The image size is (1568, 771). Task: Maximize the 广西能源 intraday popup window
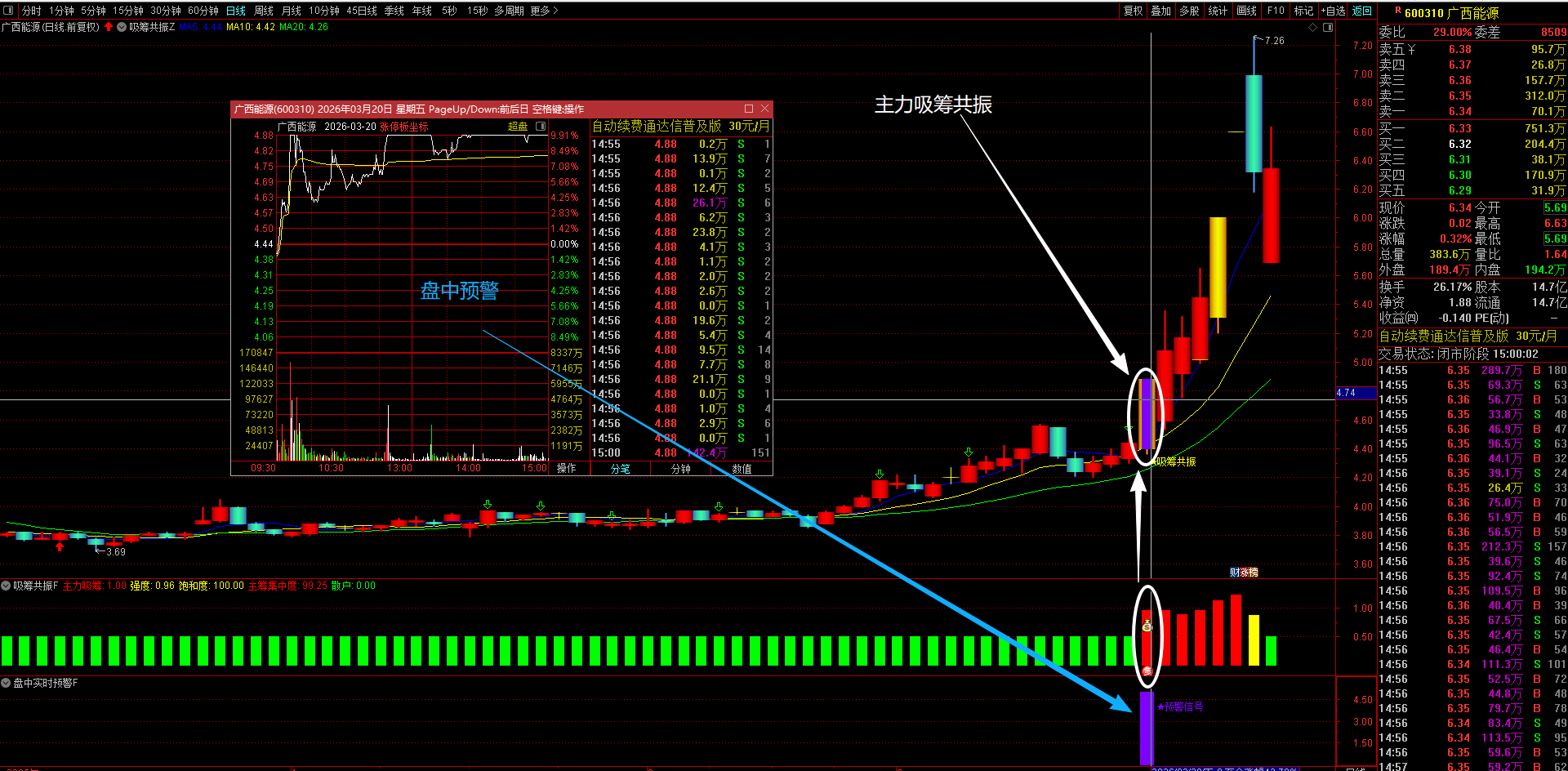[749, 109]
